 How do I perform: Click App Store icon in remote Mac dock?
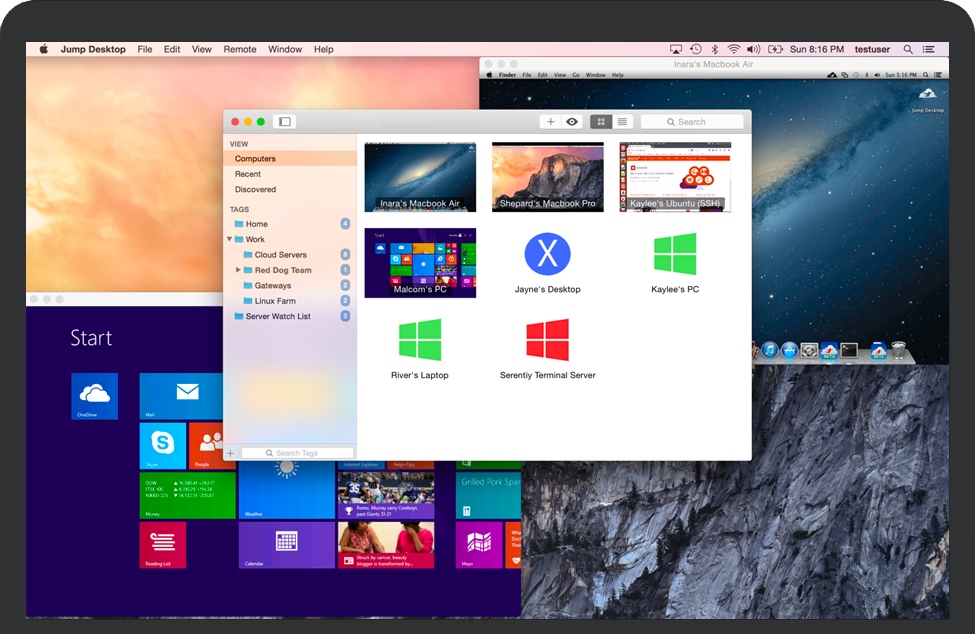[x=789, y=350]
